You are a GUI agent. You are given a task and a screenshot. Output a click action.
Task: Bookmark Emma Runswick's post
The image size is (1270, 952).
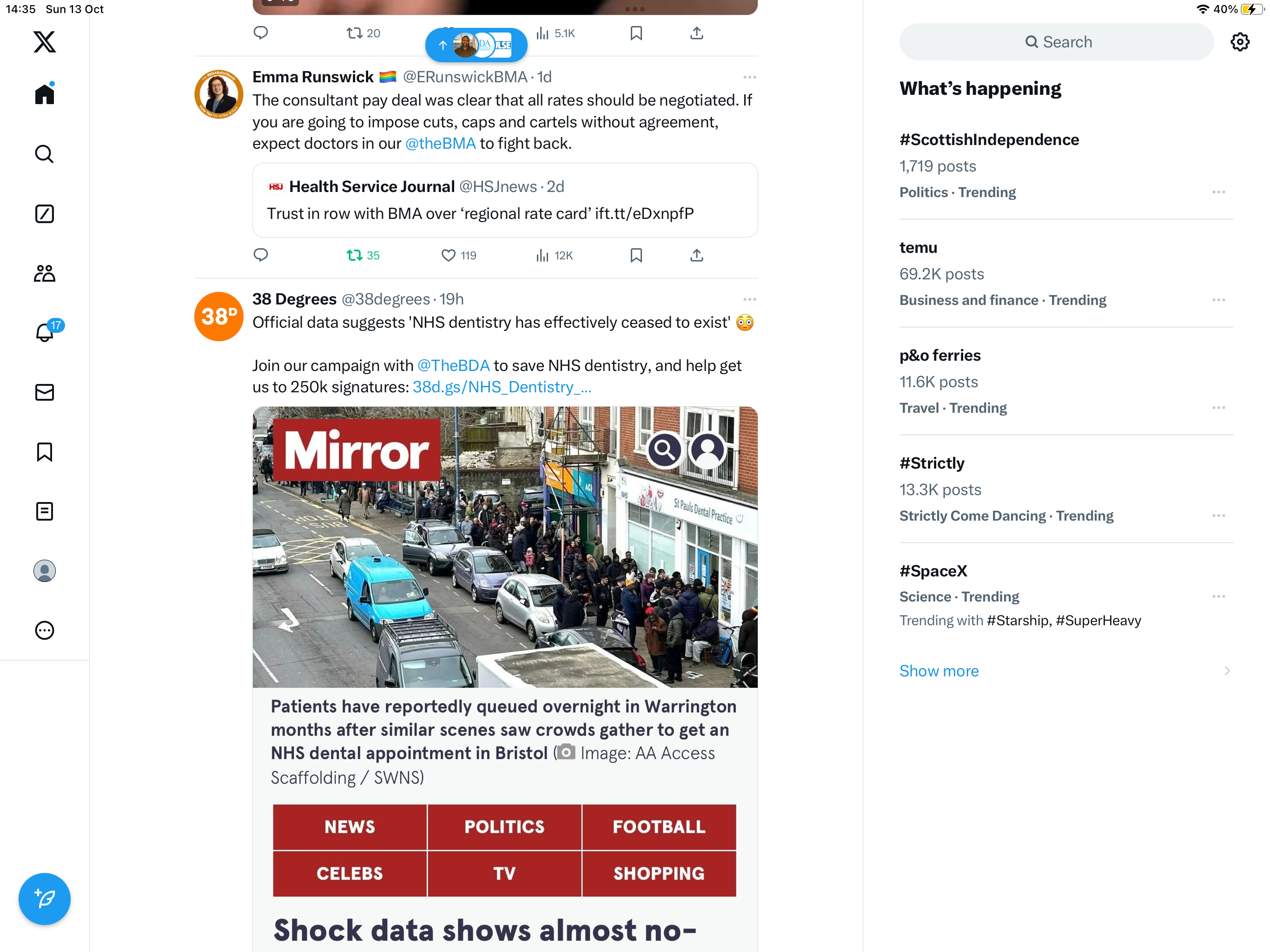coord(635,255)
